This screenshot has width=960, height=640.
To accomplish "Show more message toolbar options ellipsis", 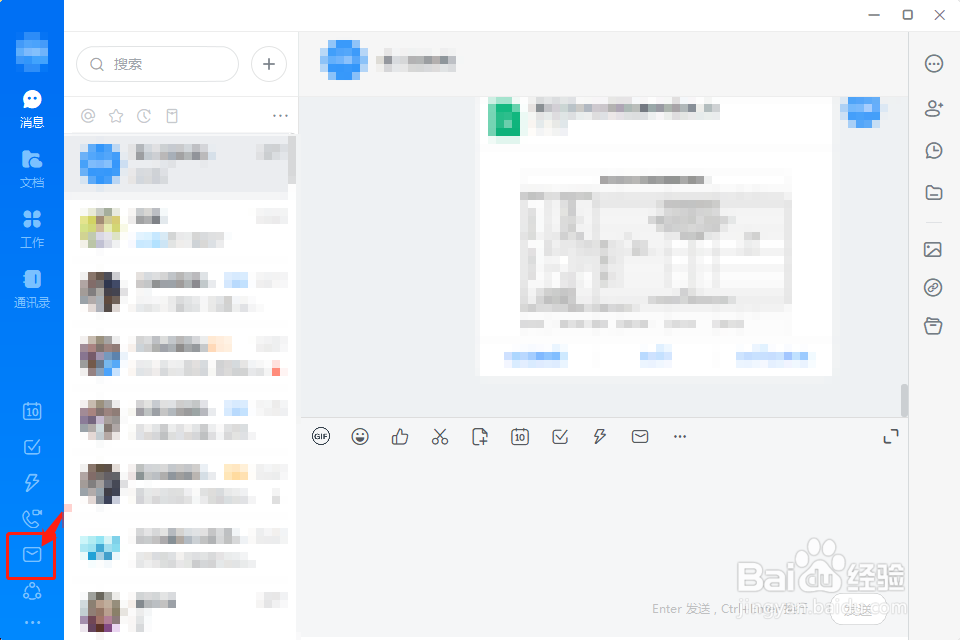I will point(680,437).
